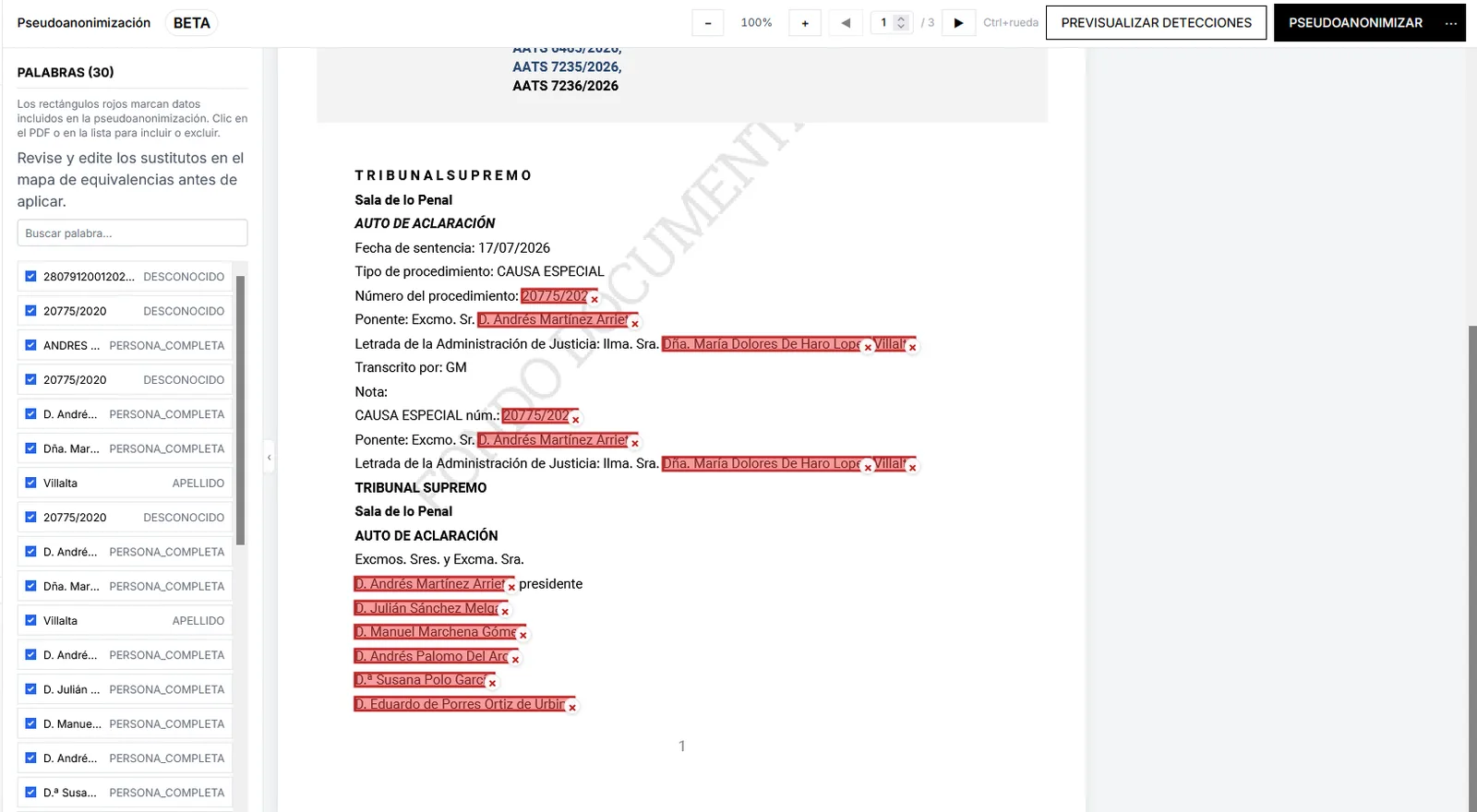The image size is (1477, 812).
Task: Click the 100% zoom level text
Action: (x=756, y=23)
